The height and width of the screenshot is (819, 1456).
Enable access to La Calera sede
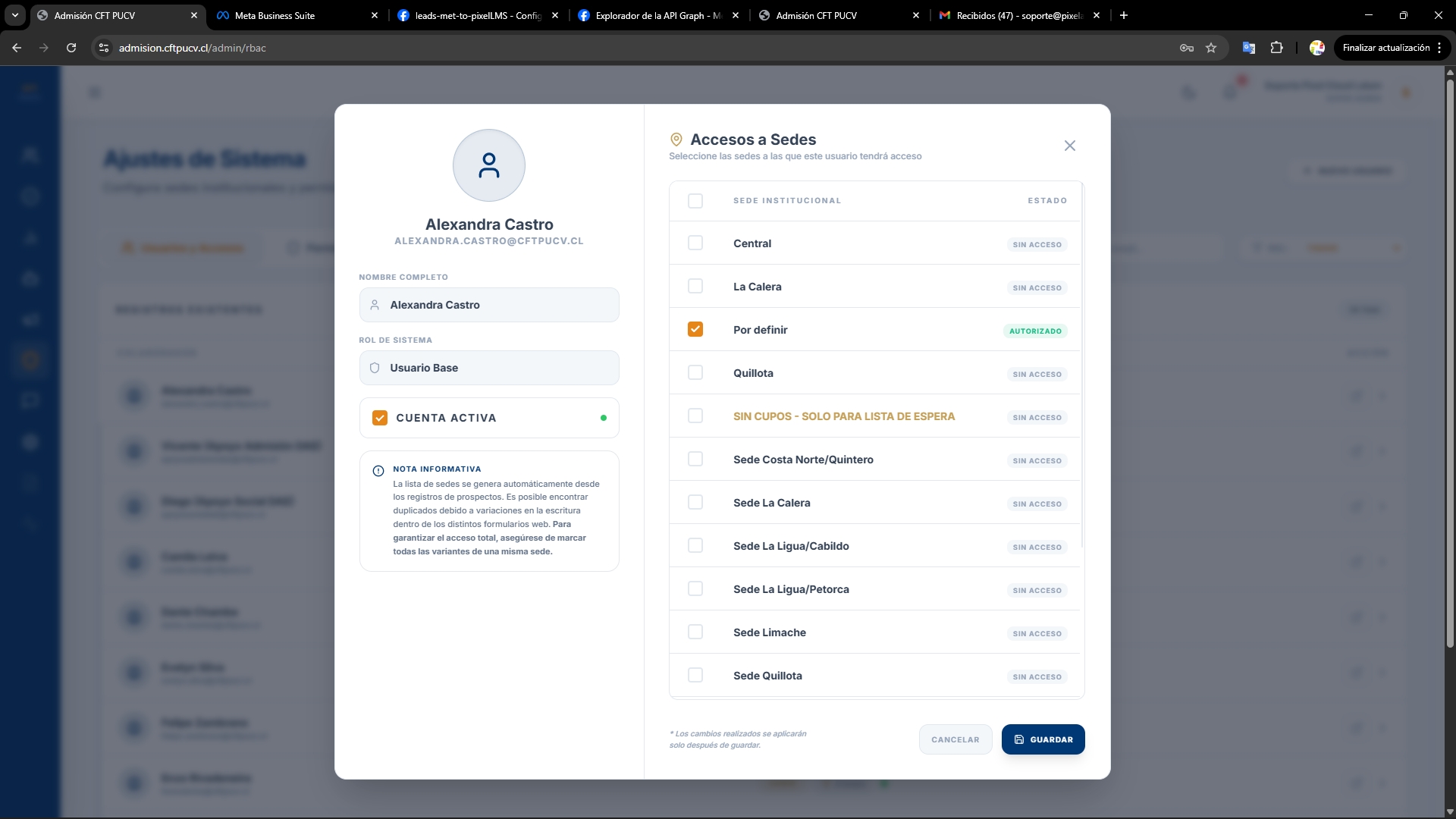pos(695,286)
